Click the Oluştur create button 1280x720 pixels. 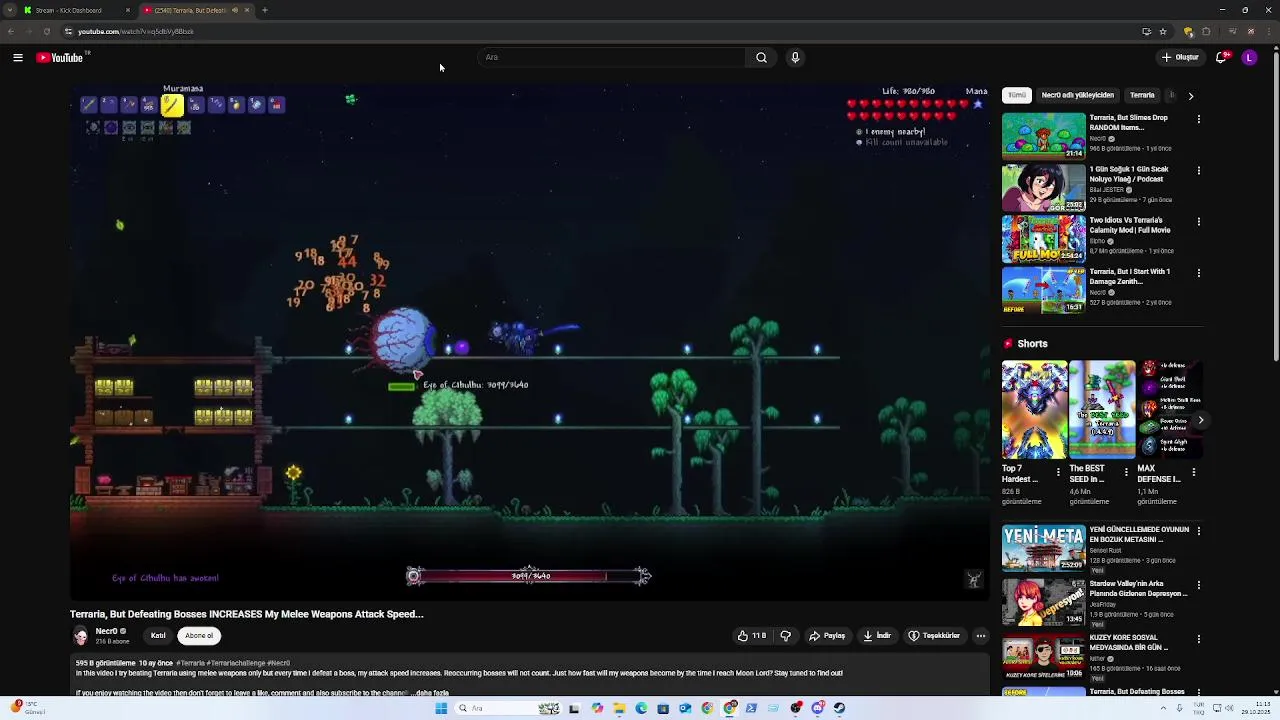click(x=1180, y=57)
